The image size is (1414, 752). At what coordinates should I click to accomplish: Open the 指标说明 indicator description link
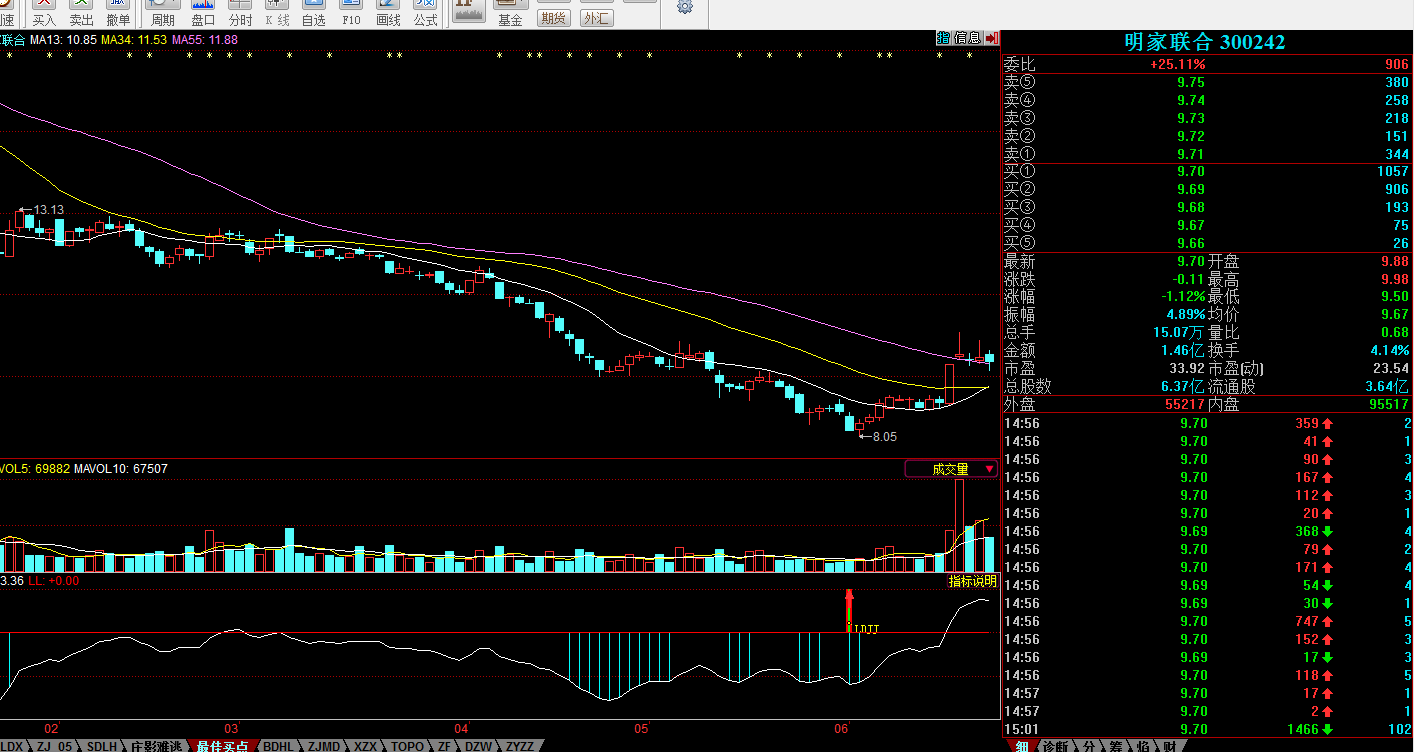coord(972,581)
